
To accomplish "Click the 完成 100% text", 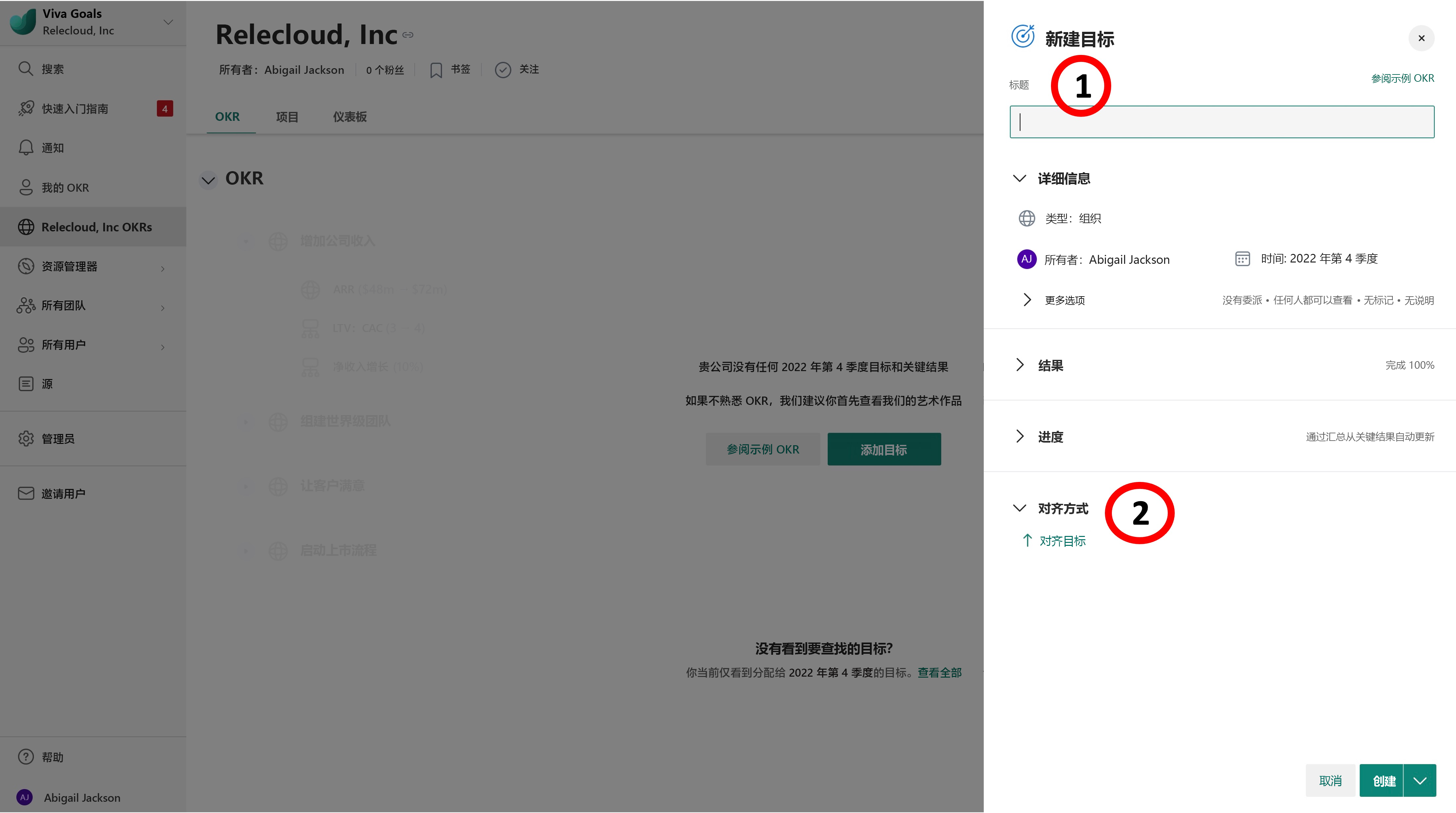I will pos(1410,365).
